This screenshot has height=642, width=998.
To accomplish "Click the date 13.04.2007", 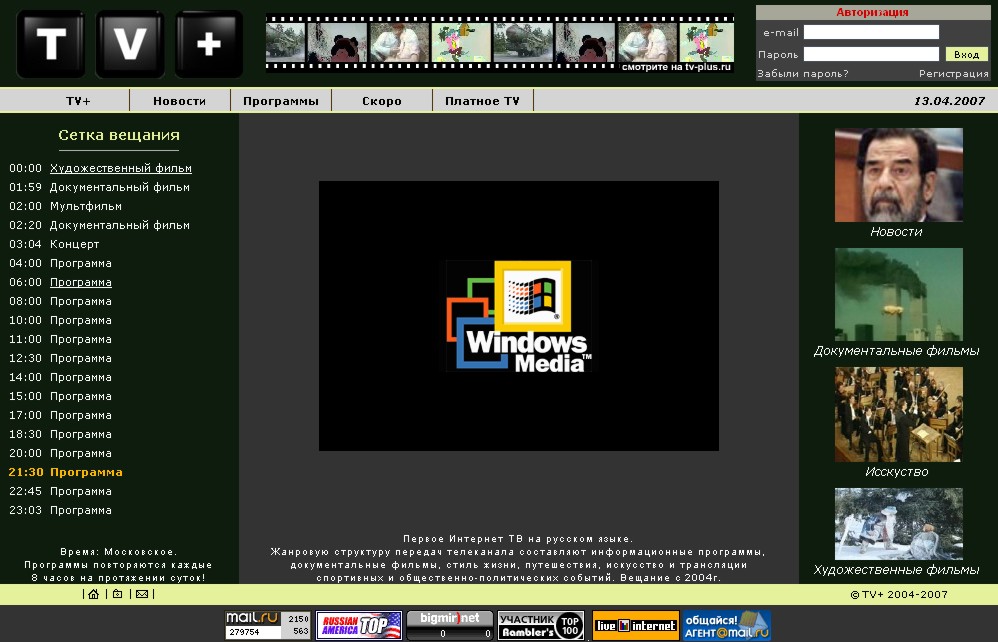I will tap(949, 101).
